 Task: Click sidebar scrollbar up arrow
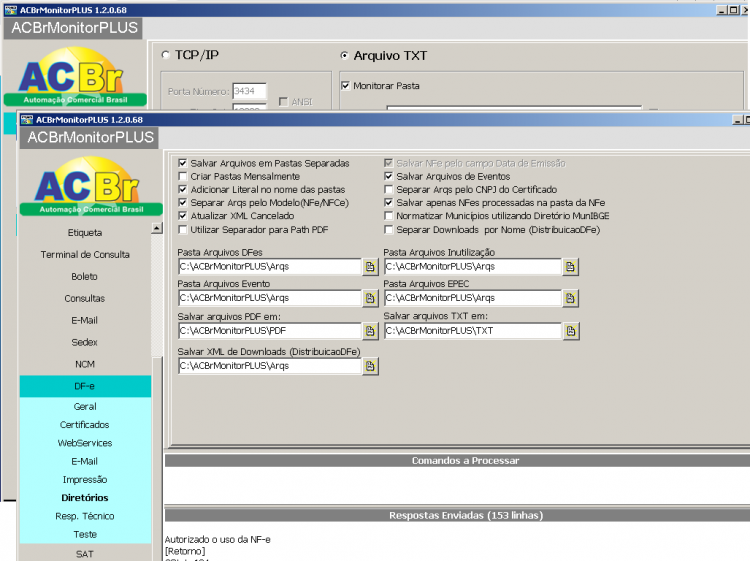pos(157,228)
